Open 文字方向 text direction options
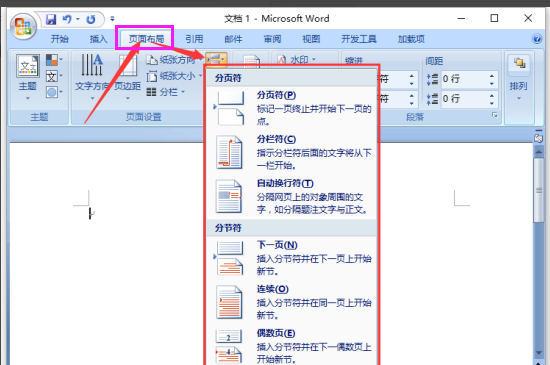This screenshot has height=365, width=550. 92,77
